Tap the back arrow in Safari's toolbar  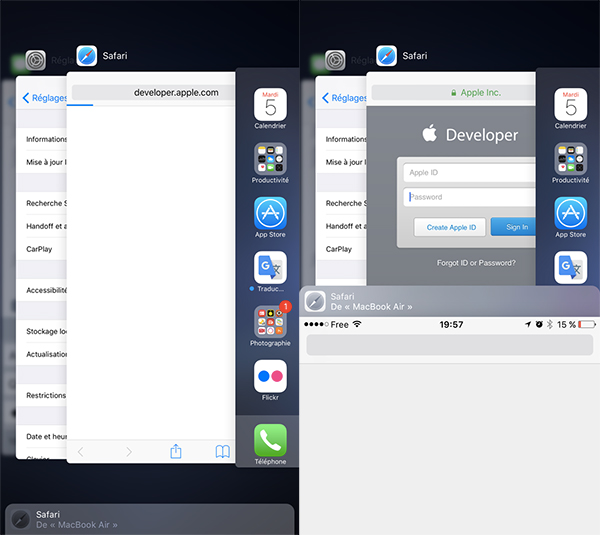click(81, 452)
